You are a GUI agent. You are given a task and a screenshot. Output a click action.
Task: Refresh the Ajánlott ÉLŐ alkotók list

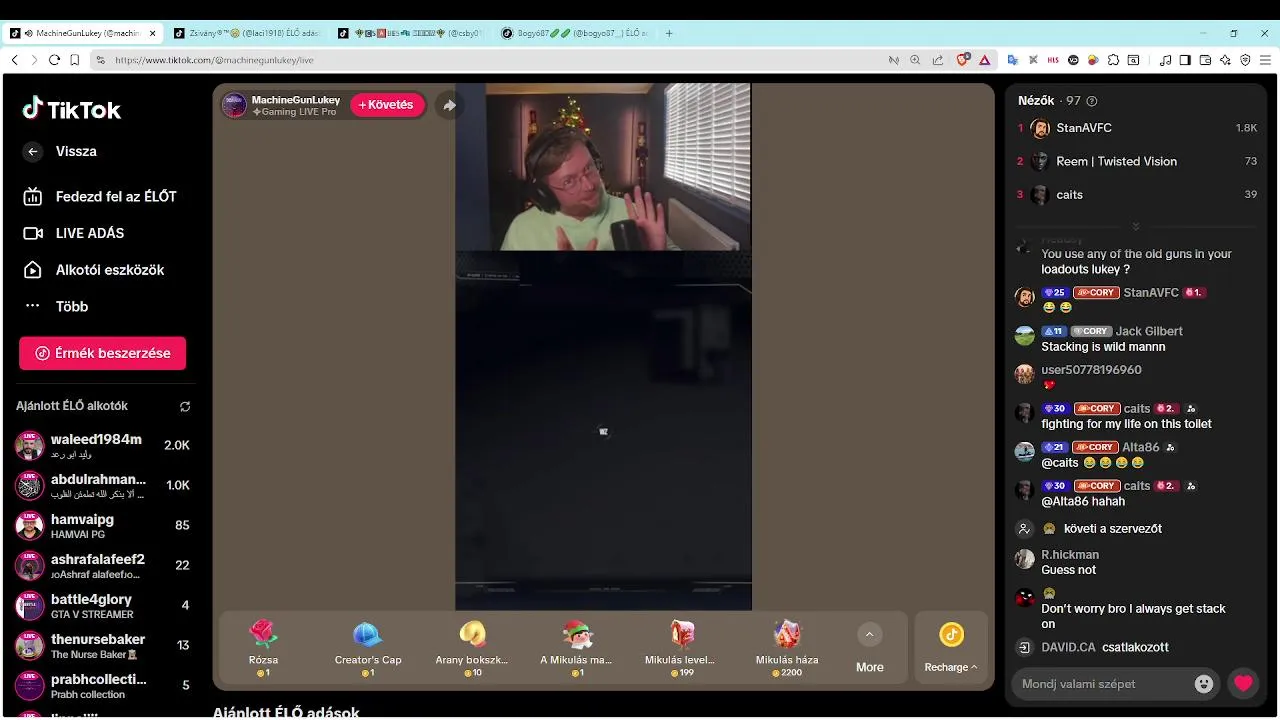(x=185, y=406)
